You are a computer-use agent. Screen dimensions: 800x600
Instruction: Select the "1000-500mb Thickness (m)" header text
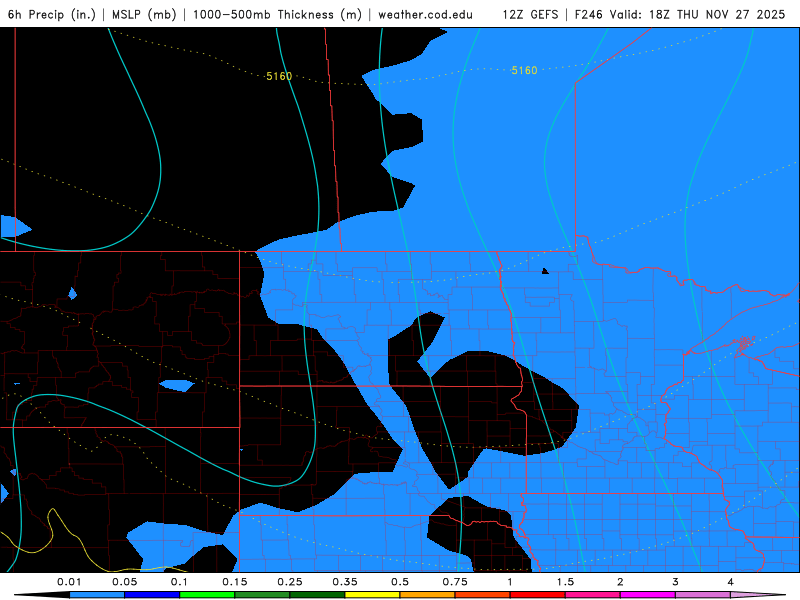(277, 14)
